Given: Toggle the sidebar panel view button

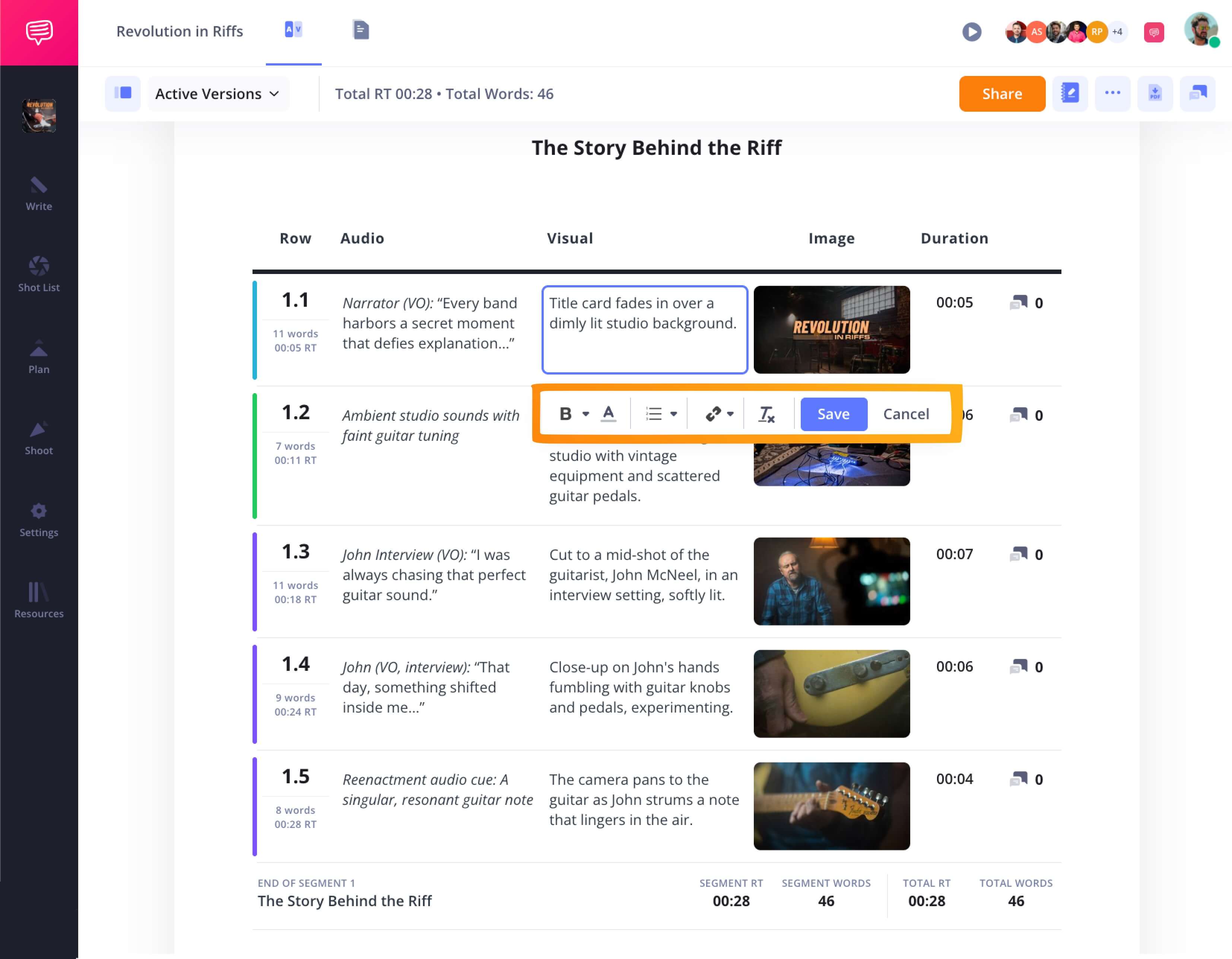Looking at the screenshot, I should coord(123,93).
